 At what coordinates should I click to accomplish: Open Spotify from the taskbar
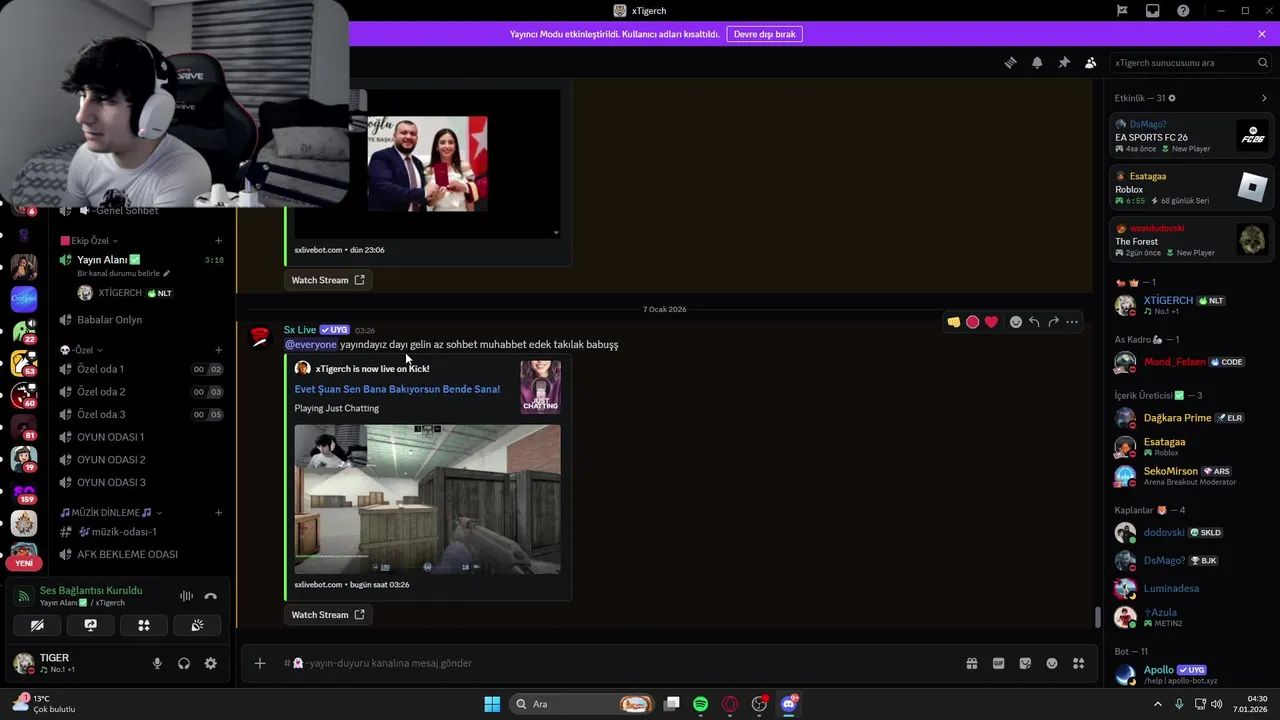pos(700,704)
